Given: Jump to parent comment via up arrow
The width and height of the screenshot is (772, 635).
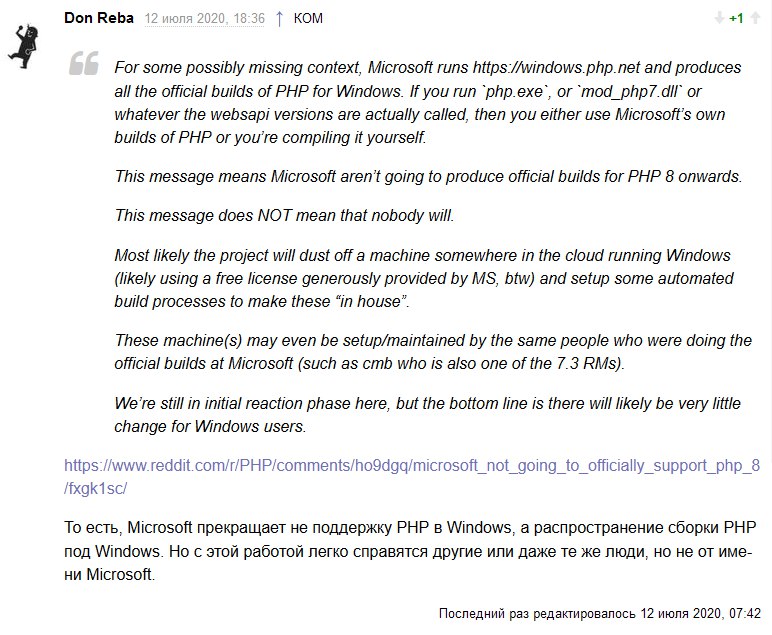Looking at the screenshot, I should pos(279,19).
